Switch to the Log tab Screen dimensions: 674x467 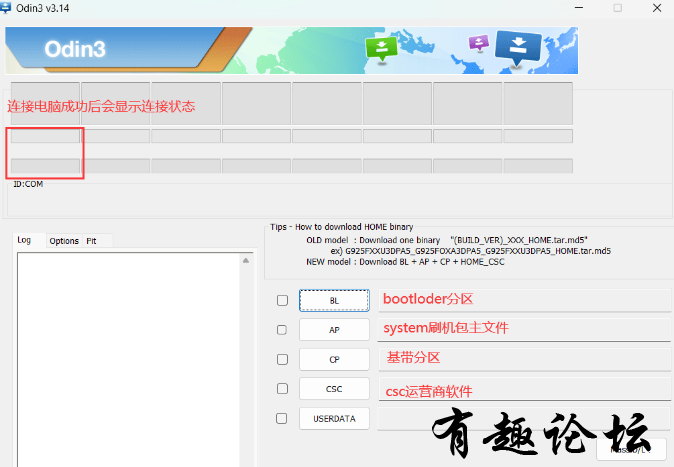24,240
